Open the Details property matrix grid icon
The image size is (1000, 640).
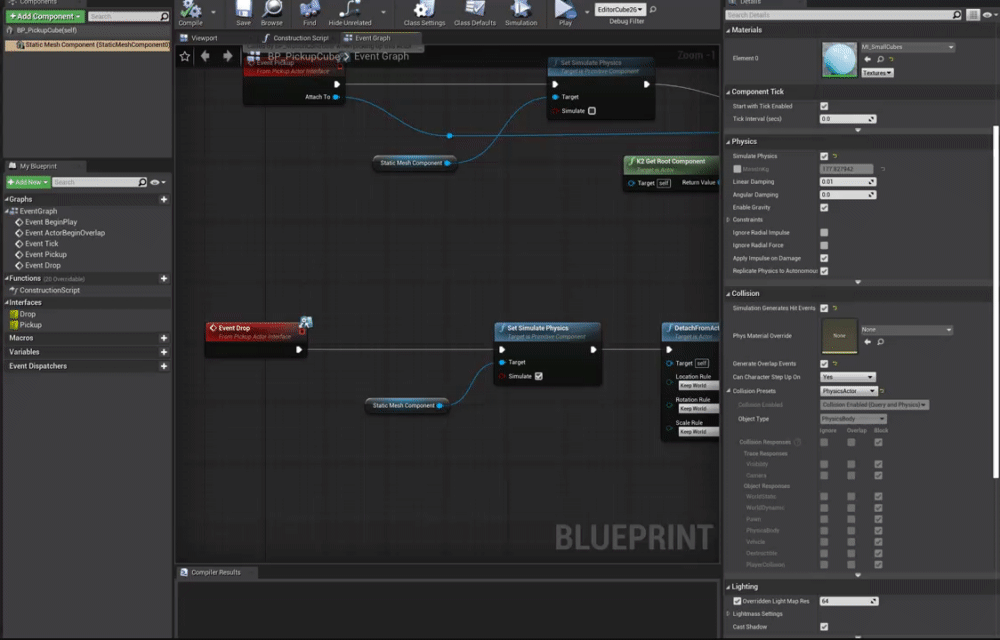tap(973, 15)
